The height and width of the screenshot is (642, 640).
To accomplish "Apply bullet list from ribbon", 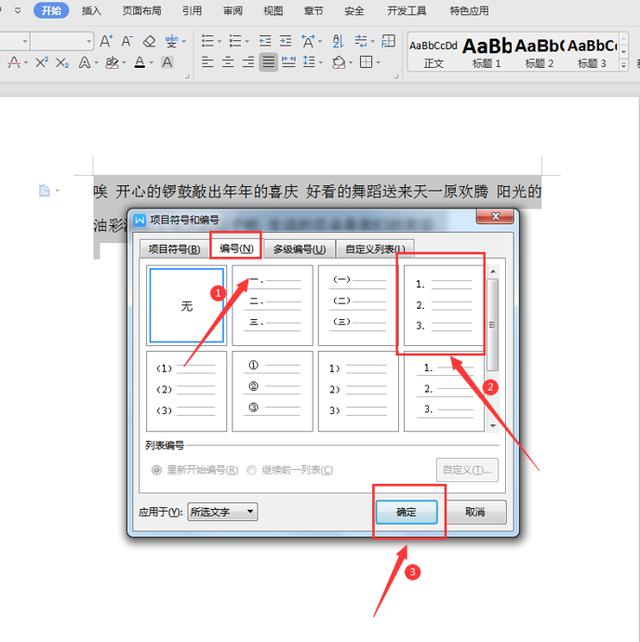I will point(208,41).
